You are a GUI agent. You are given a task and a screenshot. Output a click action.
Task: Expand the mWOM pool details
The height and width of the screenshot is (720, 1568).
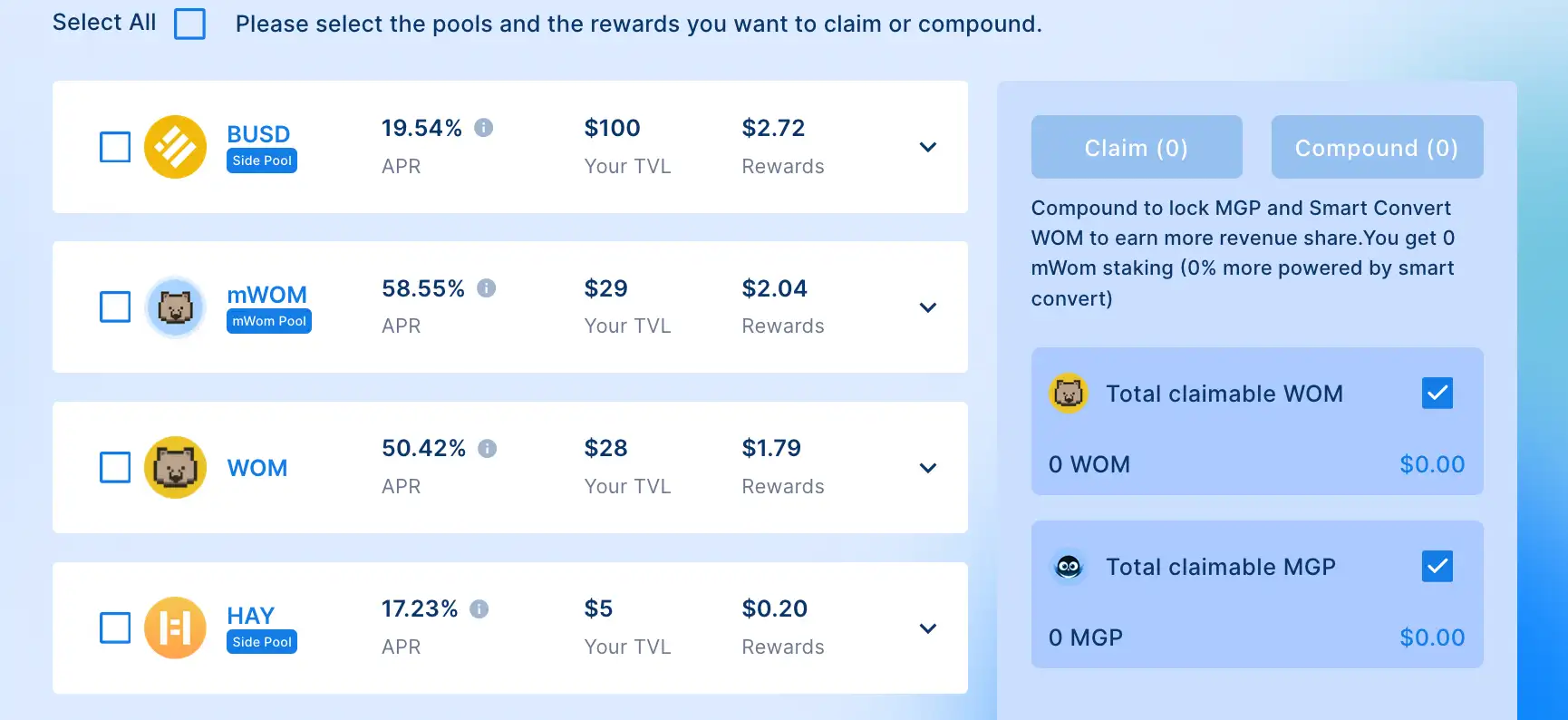click(x=927, y=307)
